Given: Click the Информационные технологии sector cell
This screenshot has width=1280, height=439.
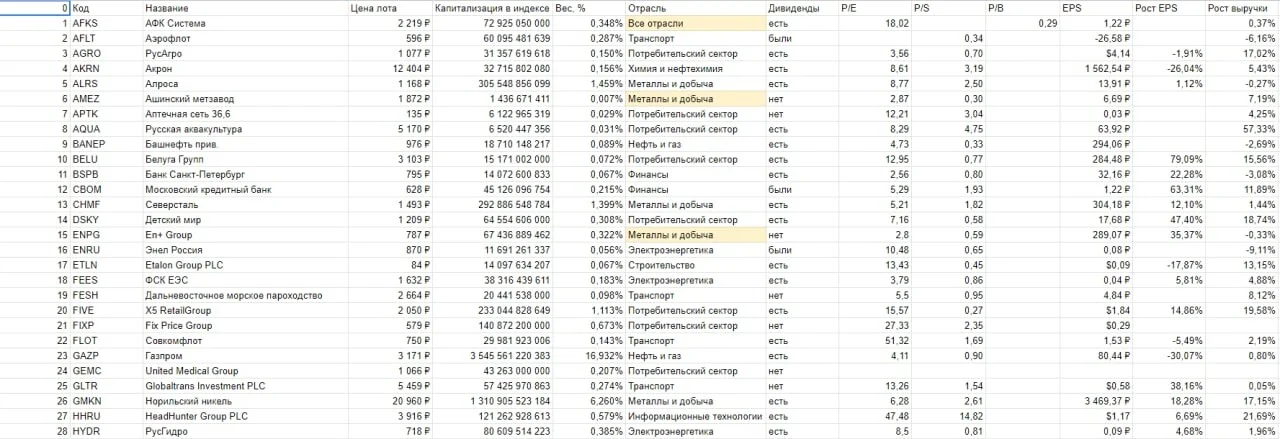Looking at the screenshot, I should (x=695, y=416).
